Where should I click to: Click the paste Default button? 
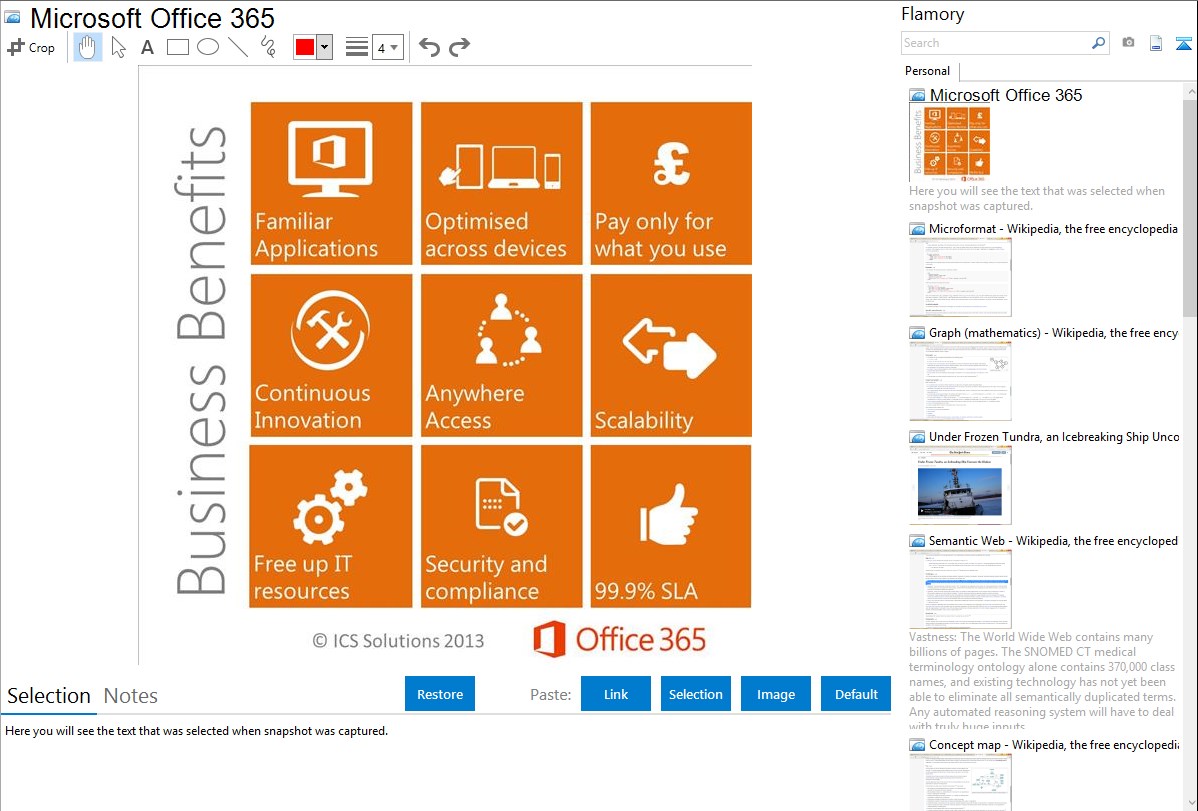coord(856,694)
